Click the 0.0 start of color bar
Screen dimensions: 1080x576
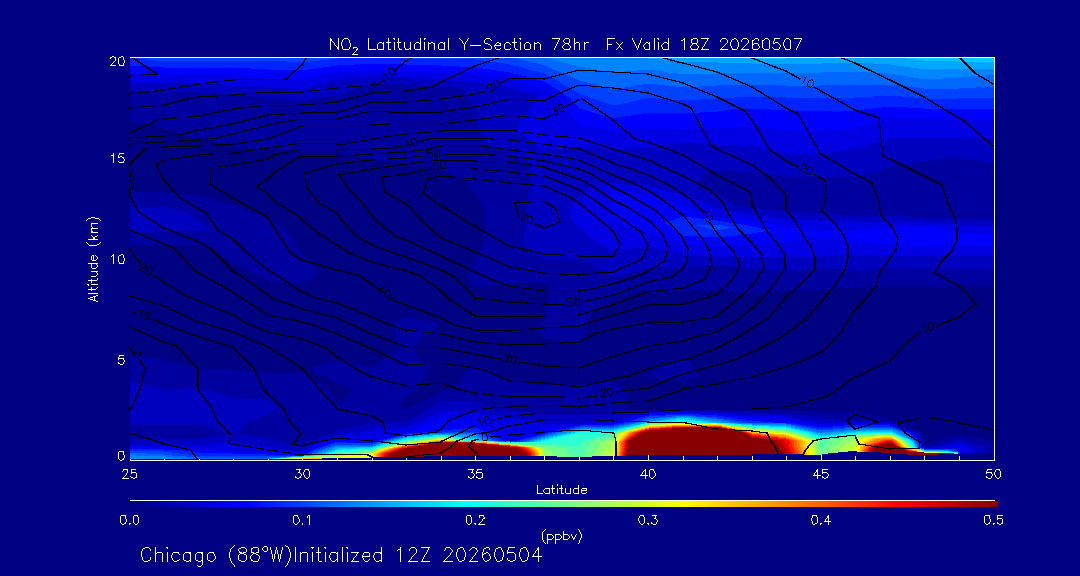coord(130,520)
